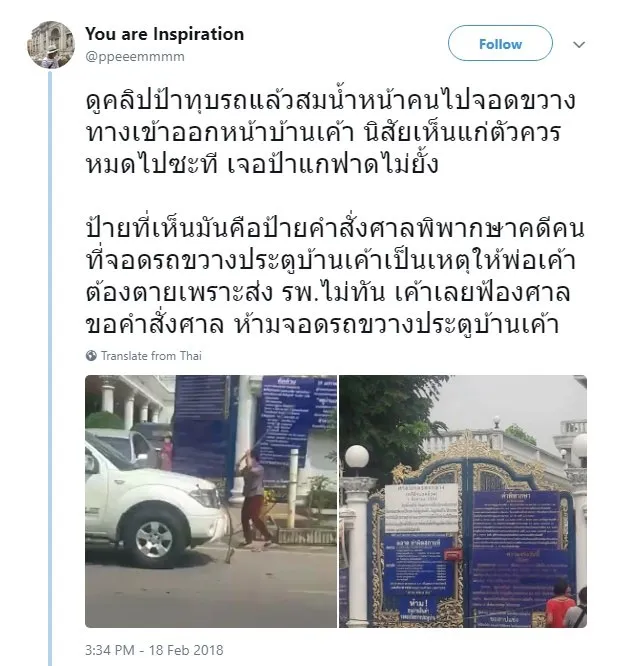This screenshot has height=666, width=620.
Task: Open the display name You are Inspiration
Action: coord(164,34)
